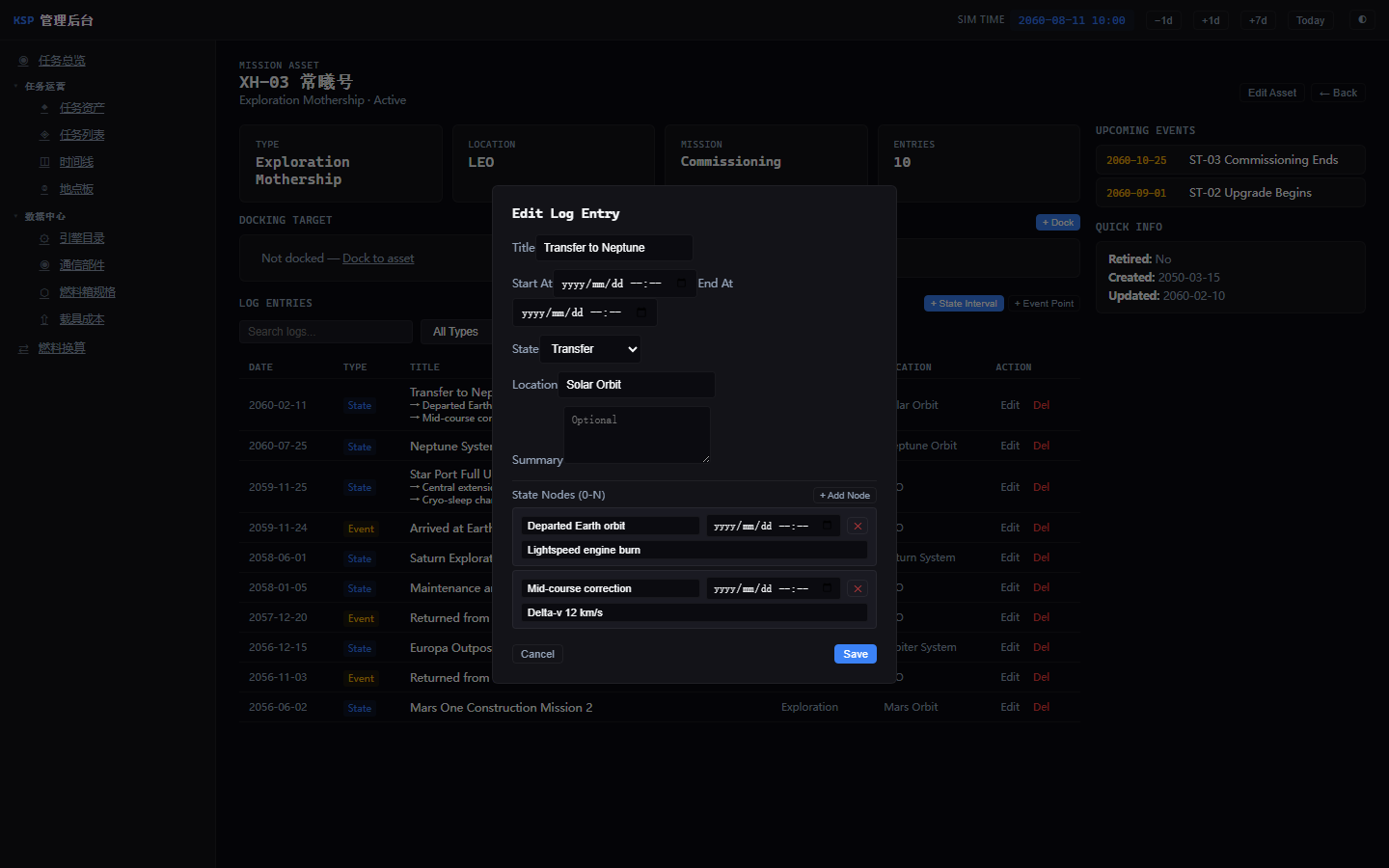Save the log entry
This screenshot has width=1389, height=868.
[x=856, y=654]
